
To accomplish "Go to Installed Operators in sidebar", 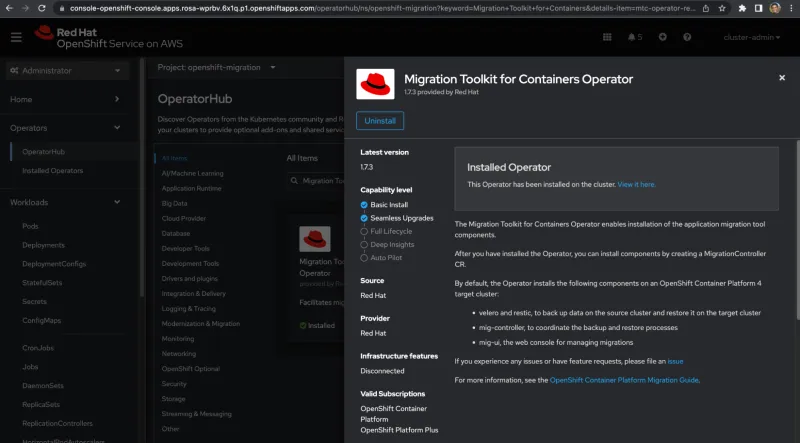I will point(52,171).
